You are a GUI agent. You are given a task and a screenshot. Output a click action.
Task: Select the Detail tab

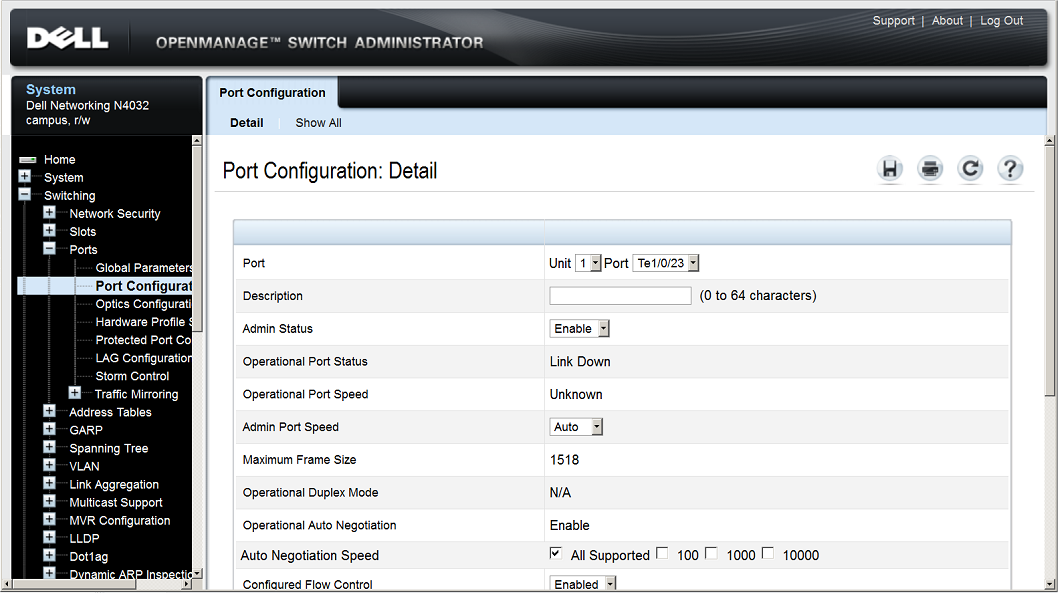click(246, 122)
